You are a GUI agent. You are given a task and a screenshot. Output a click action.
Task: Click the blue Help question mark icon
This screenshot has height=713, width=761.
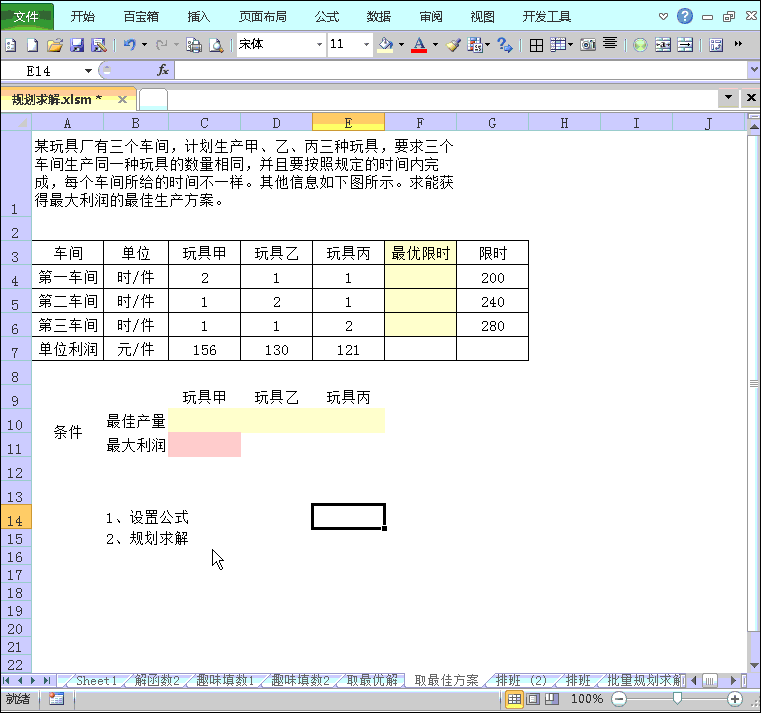[x=685, y=16]
